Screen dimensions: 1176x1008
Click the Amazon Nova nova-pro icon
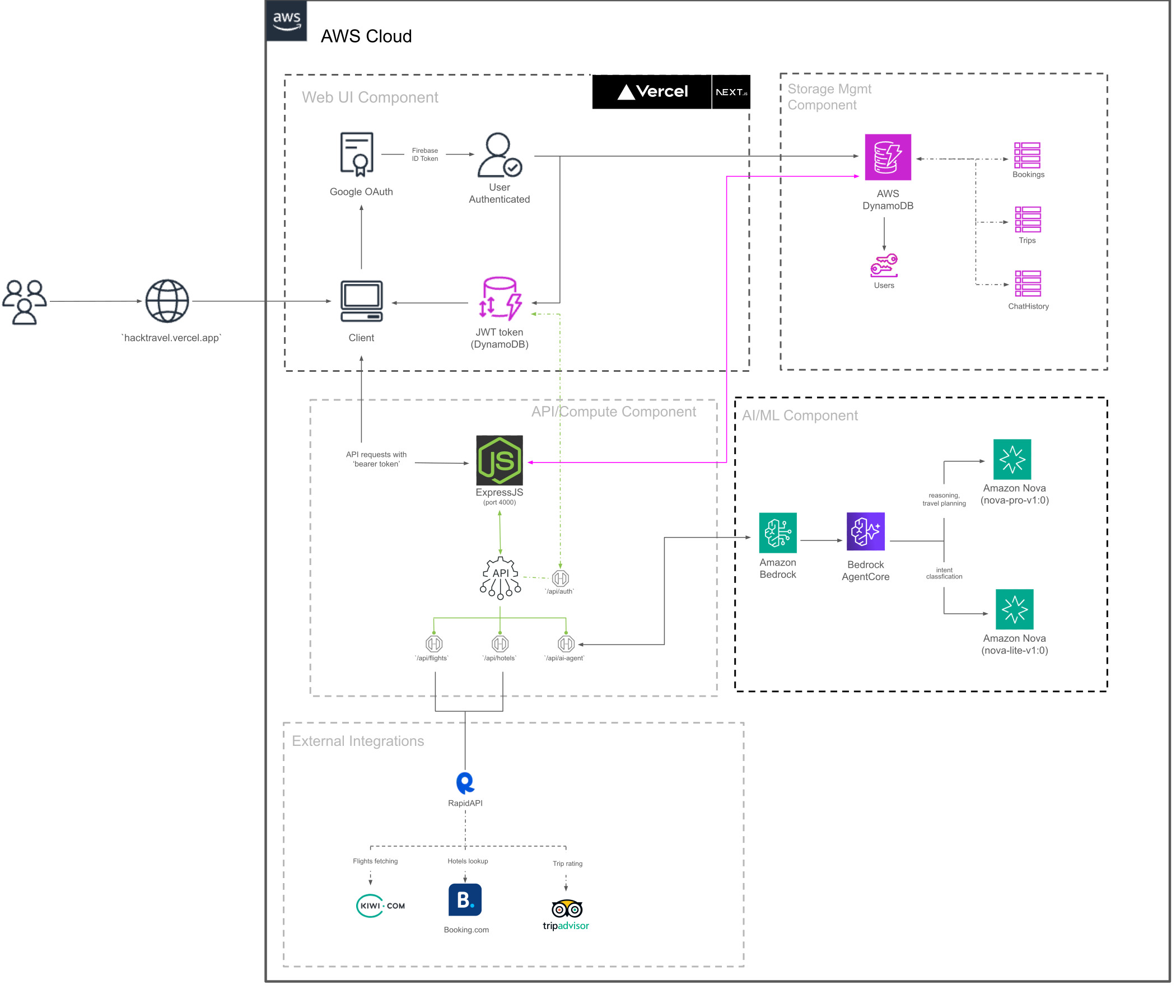coord(1011,459)
